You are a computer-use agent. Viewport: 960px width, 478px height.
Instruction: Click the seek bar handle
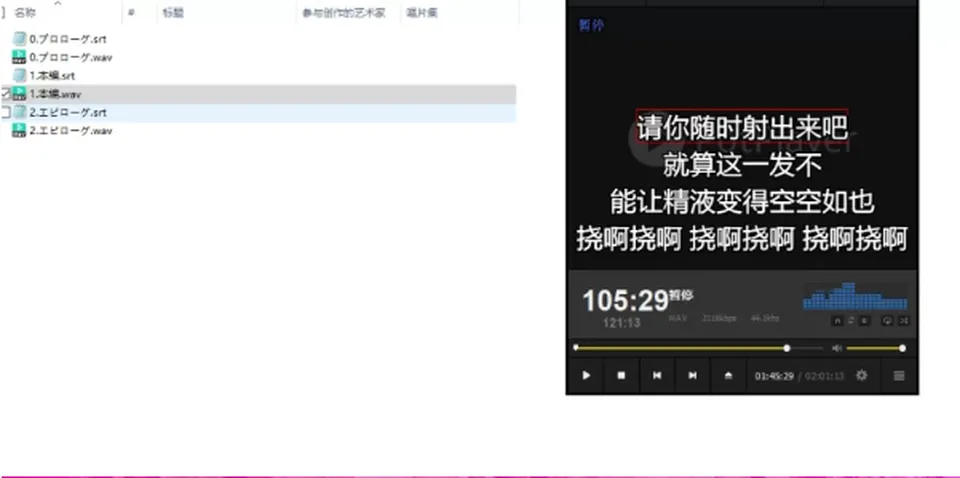[787, 348]
